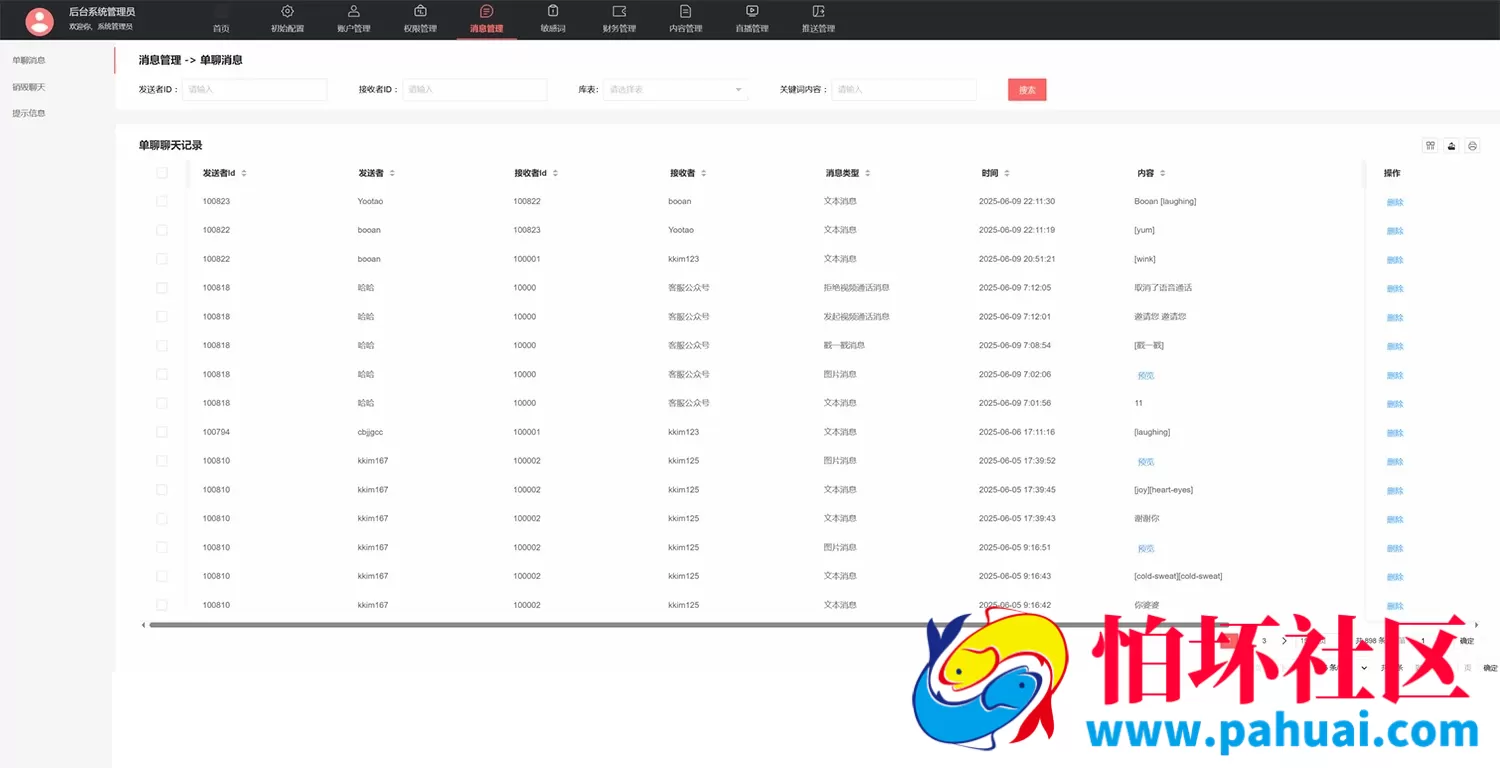Check the checkbox for sender 100794
This screenshot has height=768, width=1500.
click(161, 432)
